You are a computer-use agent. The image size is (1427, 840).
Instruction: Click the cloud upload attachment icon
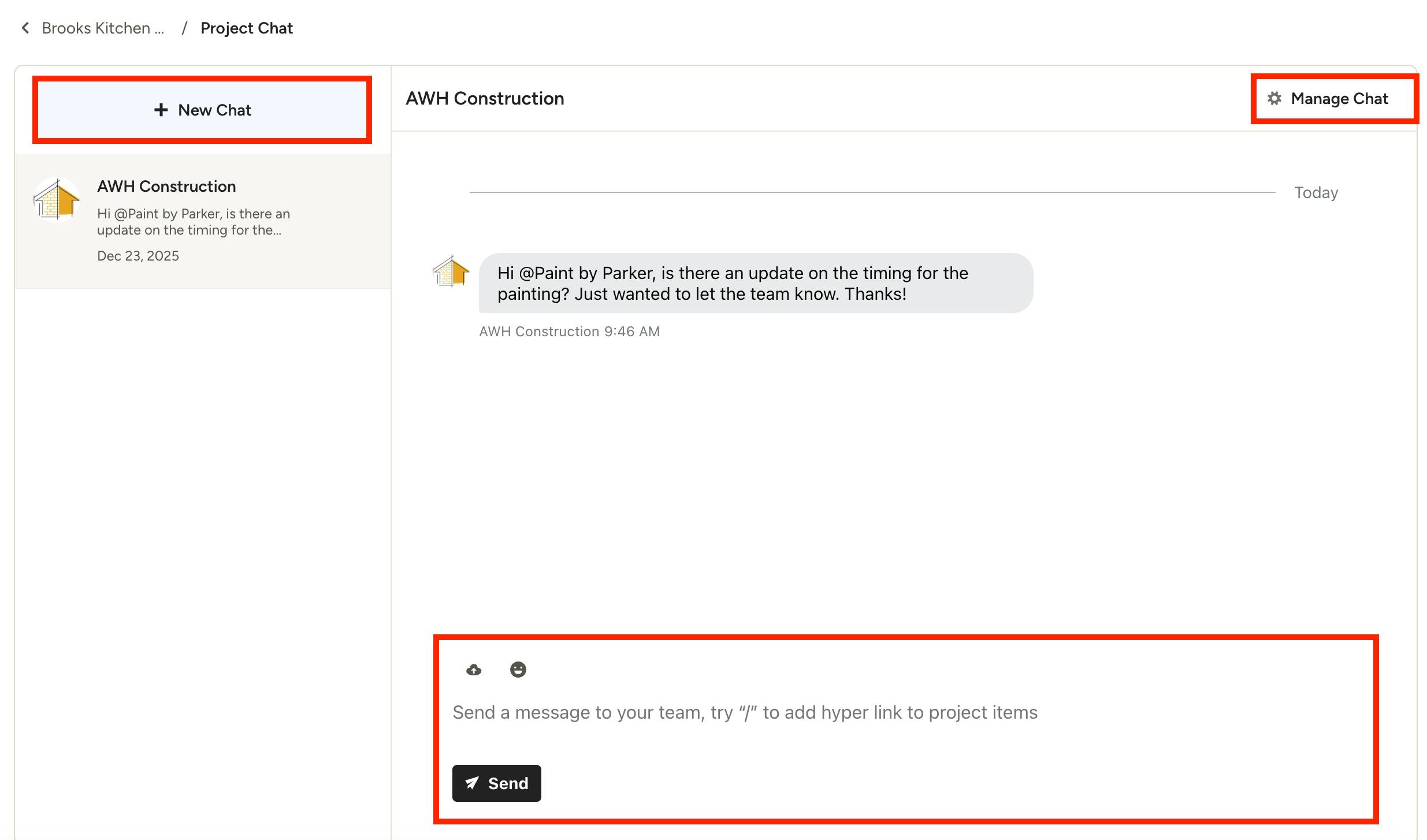(474, 670)
